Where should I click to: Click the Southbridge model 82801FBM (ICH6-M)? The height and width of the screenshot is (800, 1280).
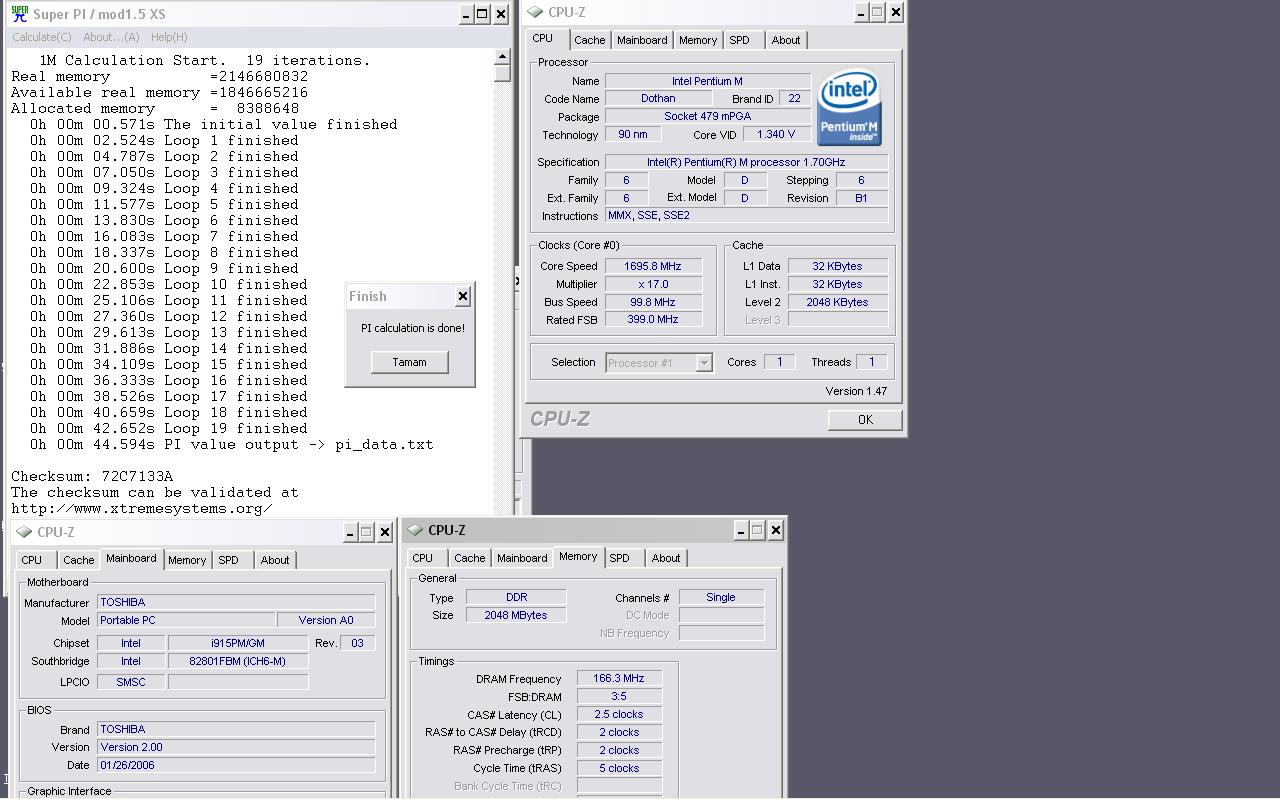coord(238,661)
